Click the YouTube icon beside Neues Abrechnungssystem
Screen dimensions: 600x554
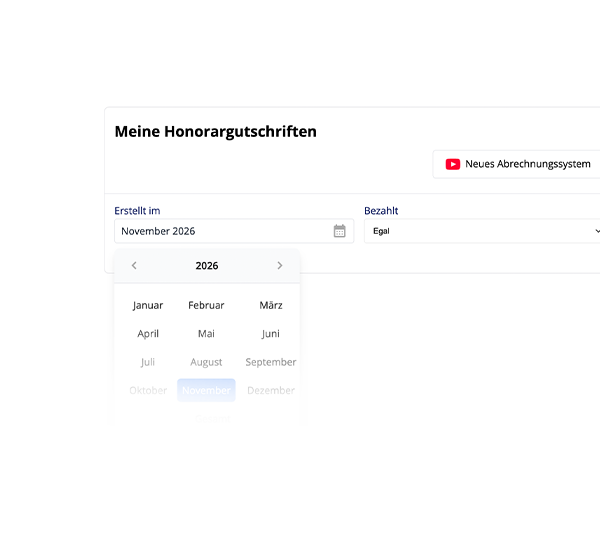[x=452, y=164]
